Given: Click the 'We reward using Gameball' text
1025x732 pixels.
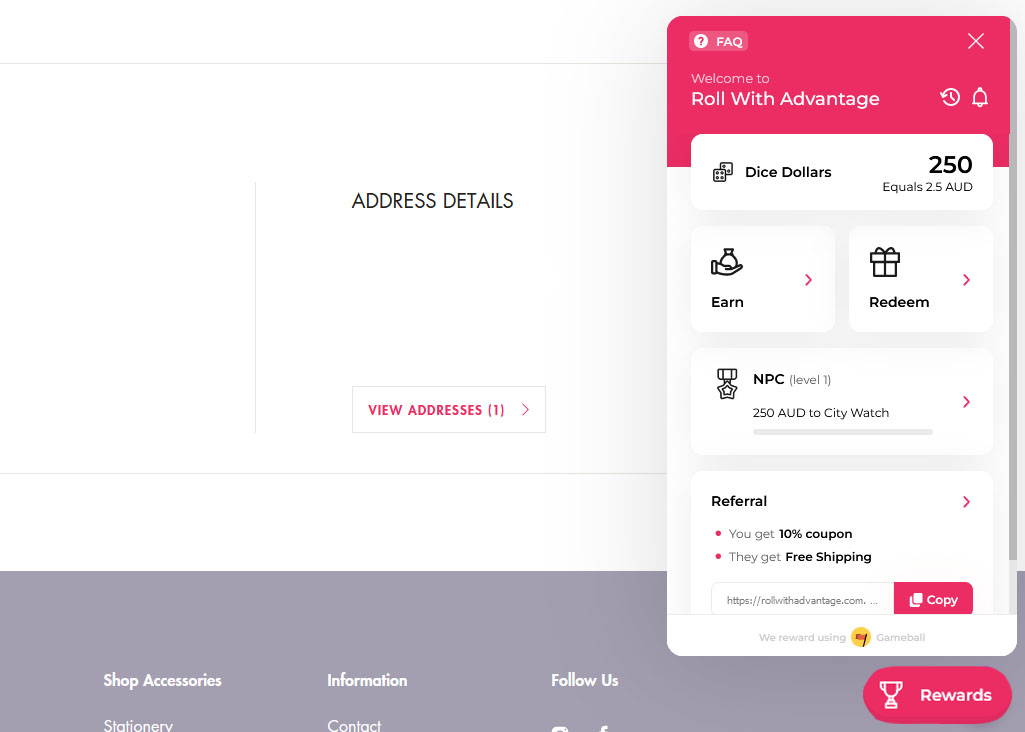Looking at the screenshot, I should [842, 637].
